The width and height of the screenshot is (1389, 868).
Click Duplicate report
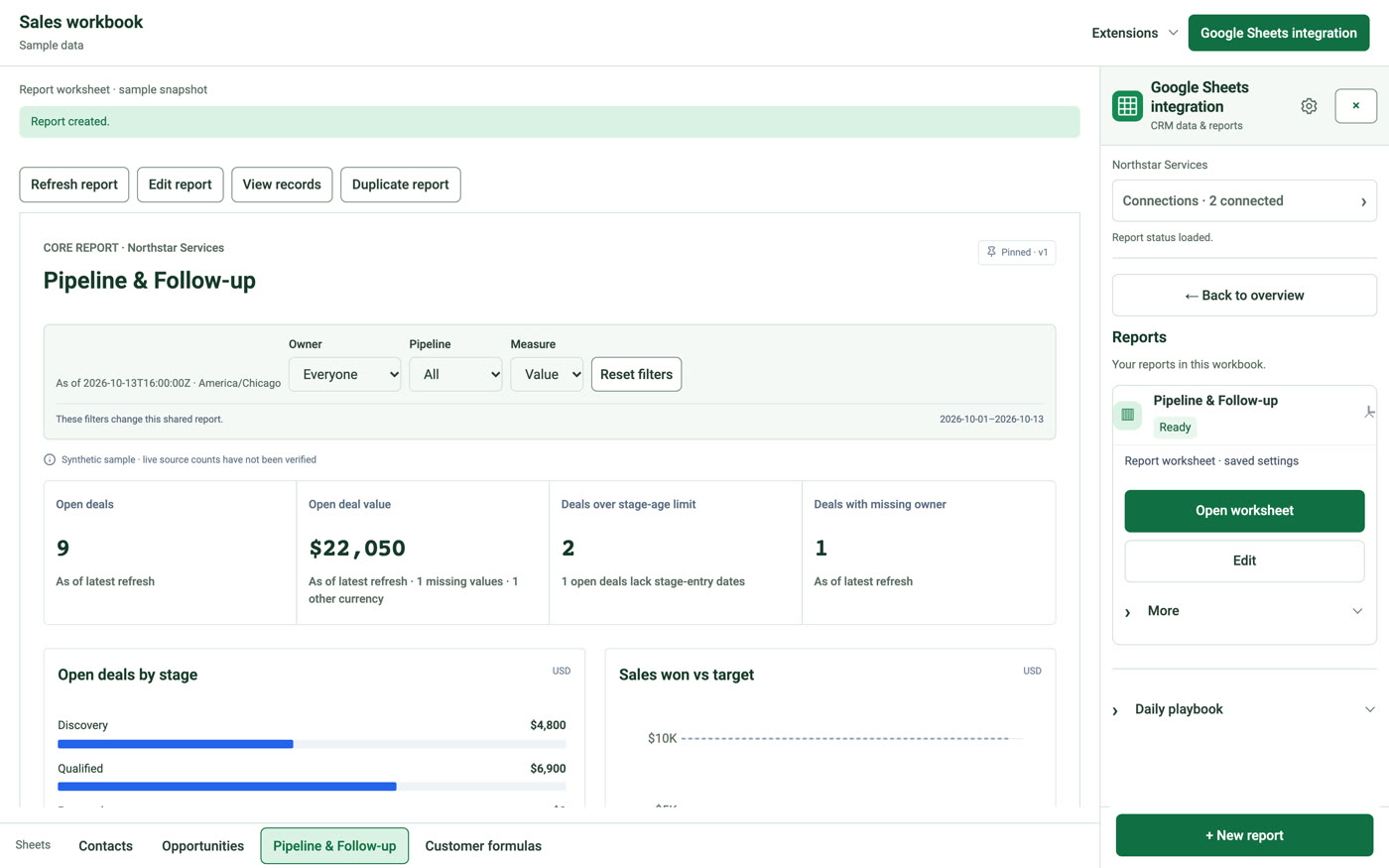(401, 185)
